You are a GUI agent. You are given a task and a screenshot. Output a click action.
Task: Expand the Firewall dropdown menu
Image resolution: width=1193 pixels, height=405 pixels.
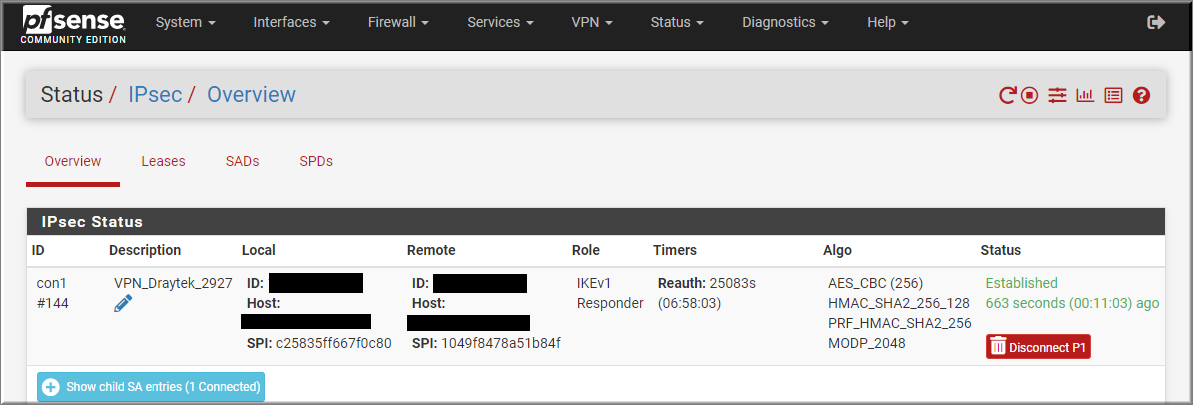coord(398,23)
